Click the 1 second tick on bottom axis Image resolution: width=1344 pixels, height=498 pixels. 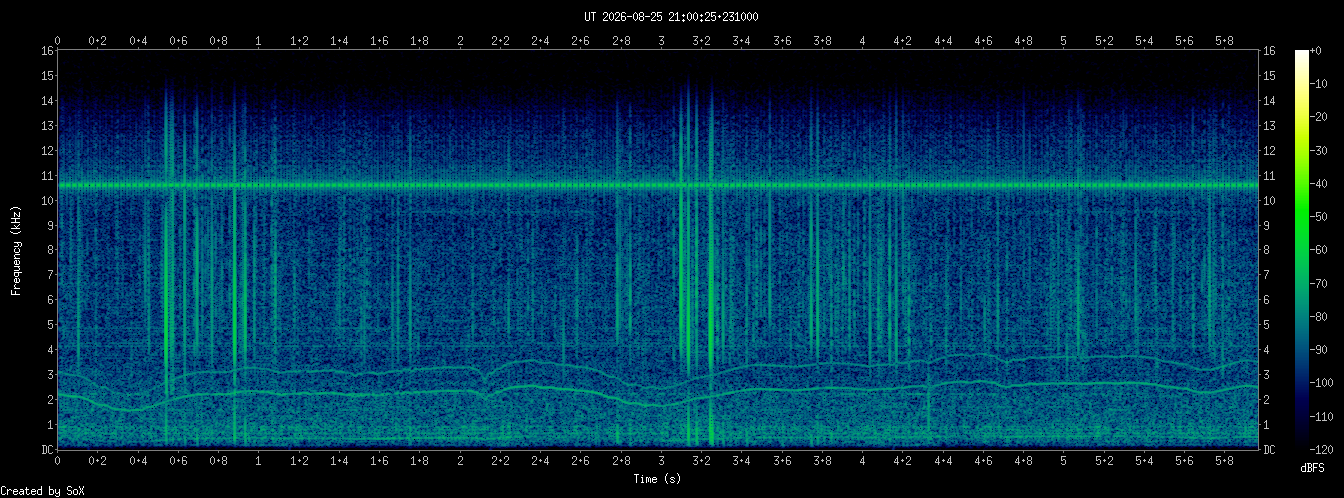pos(259,463)
